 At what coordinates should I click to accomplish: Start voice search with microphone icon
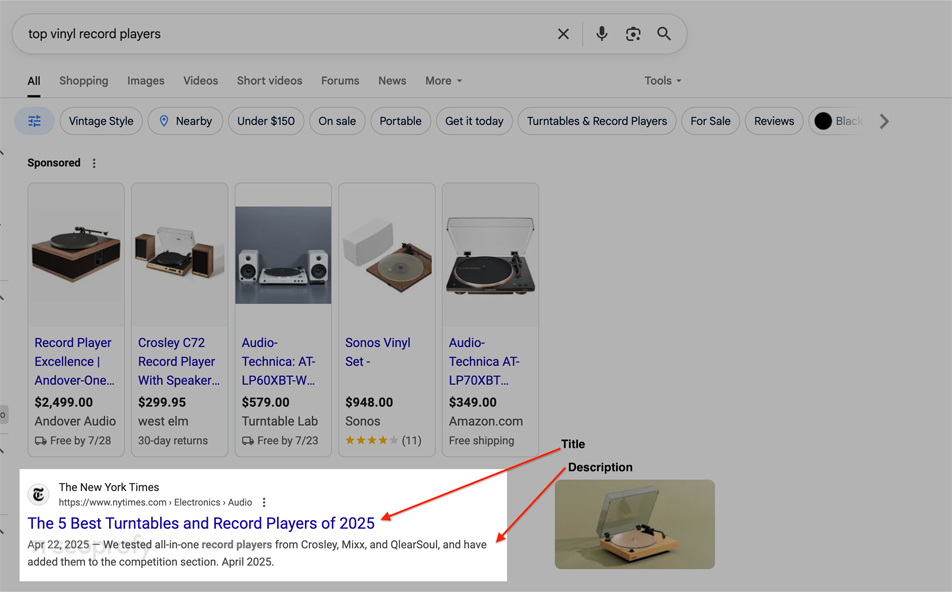(602, 34)
